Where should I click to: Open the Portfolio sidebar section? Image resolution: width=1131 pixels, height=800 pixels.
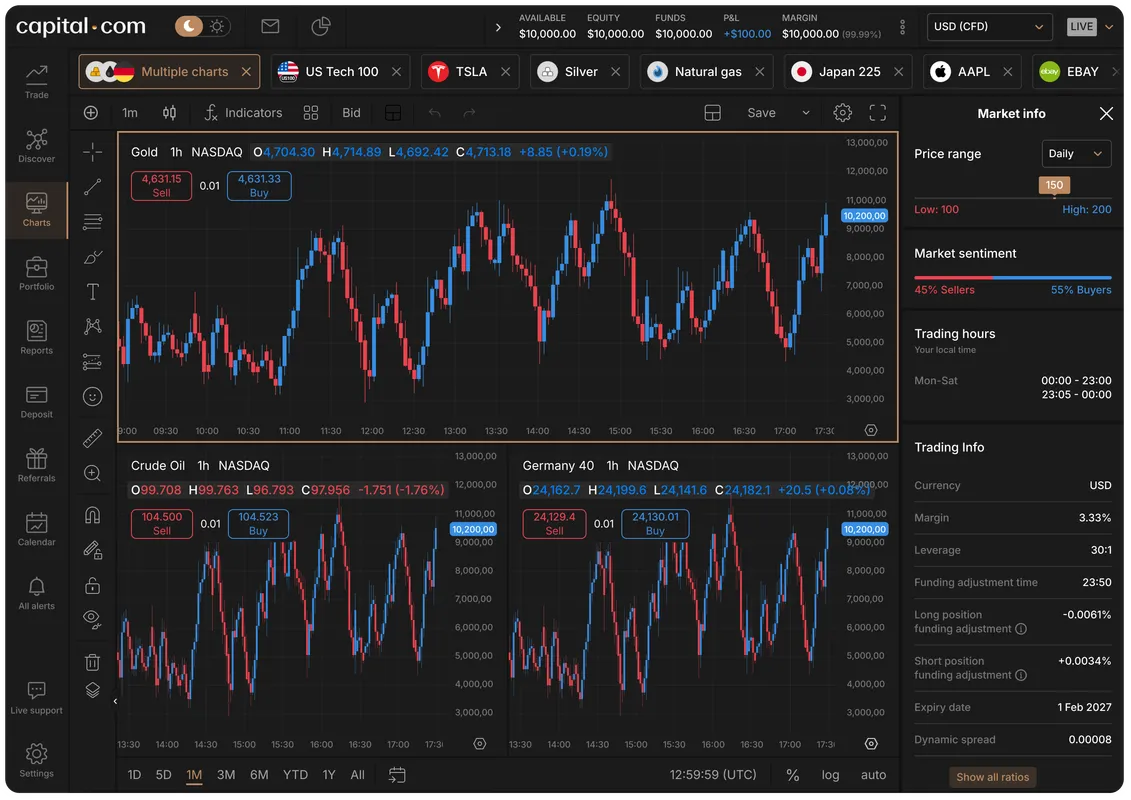[x=37, y=274]
